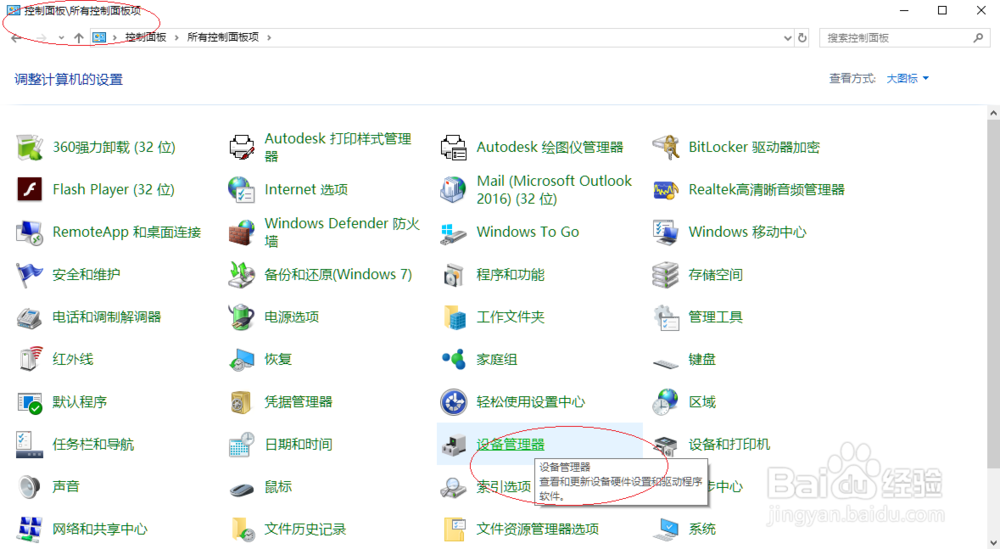This screenshot has height=549, width=1000.
Task: Click the 键盘 keyboard icon
Action: (666, 363)
